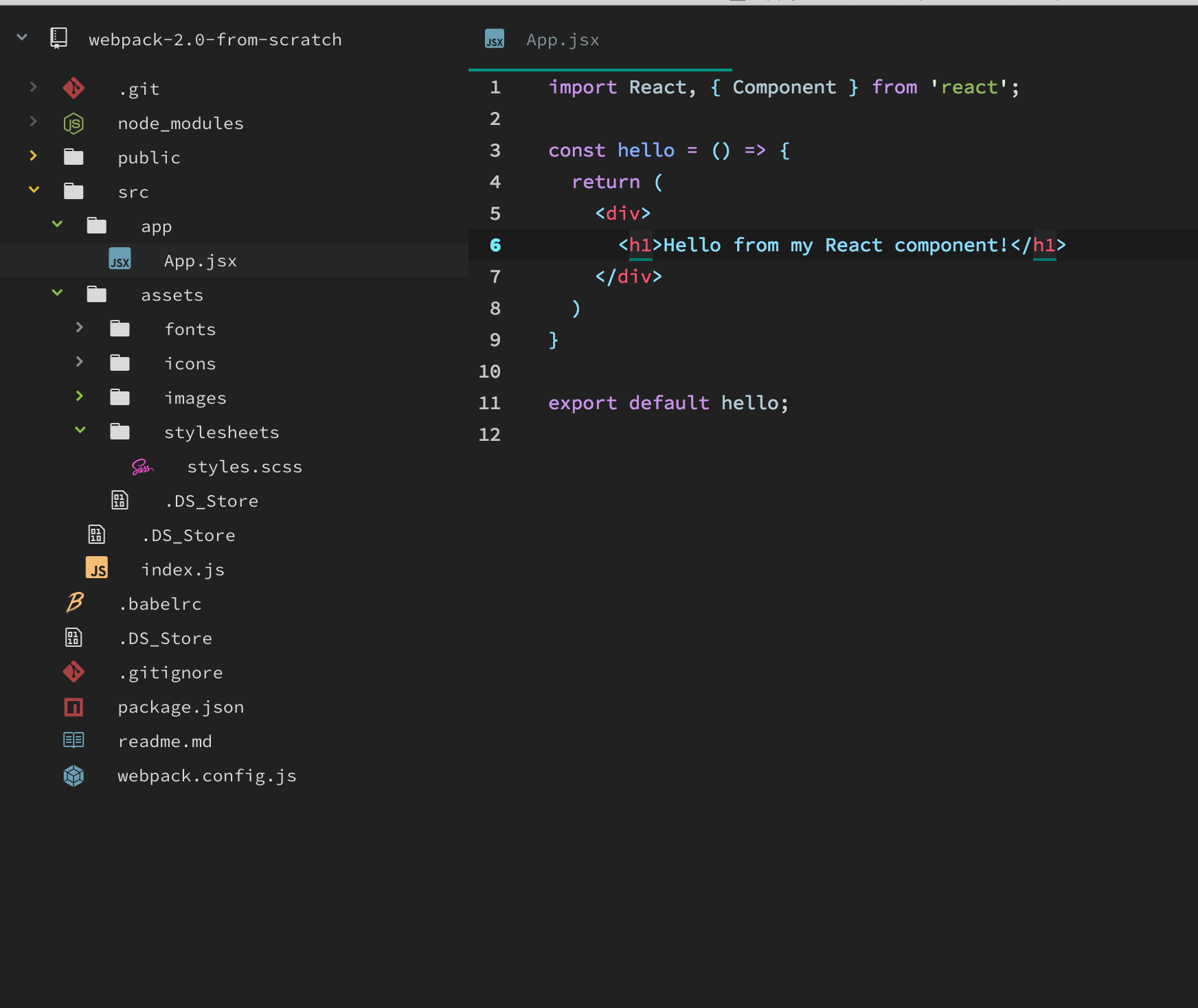Click the highlighted h1 tag on line 6
The width and height of the screenshot is (1198, 1008).
[x=640, y=245]
